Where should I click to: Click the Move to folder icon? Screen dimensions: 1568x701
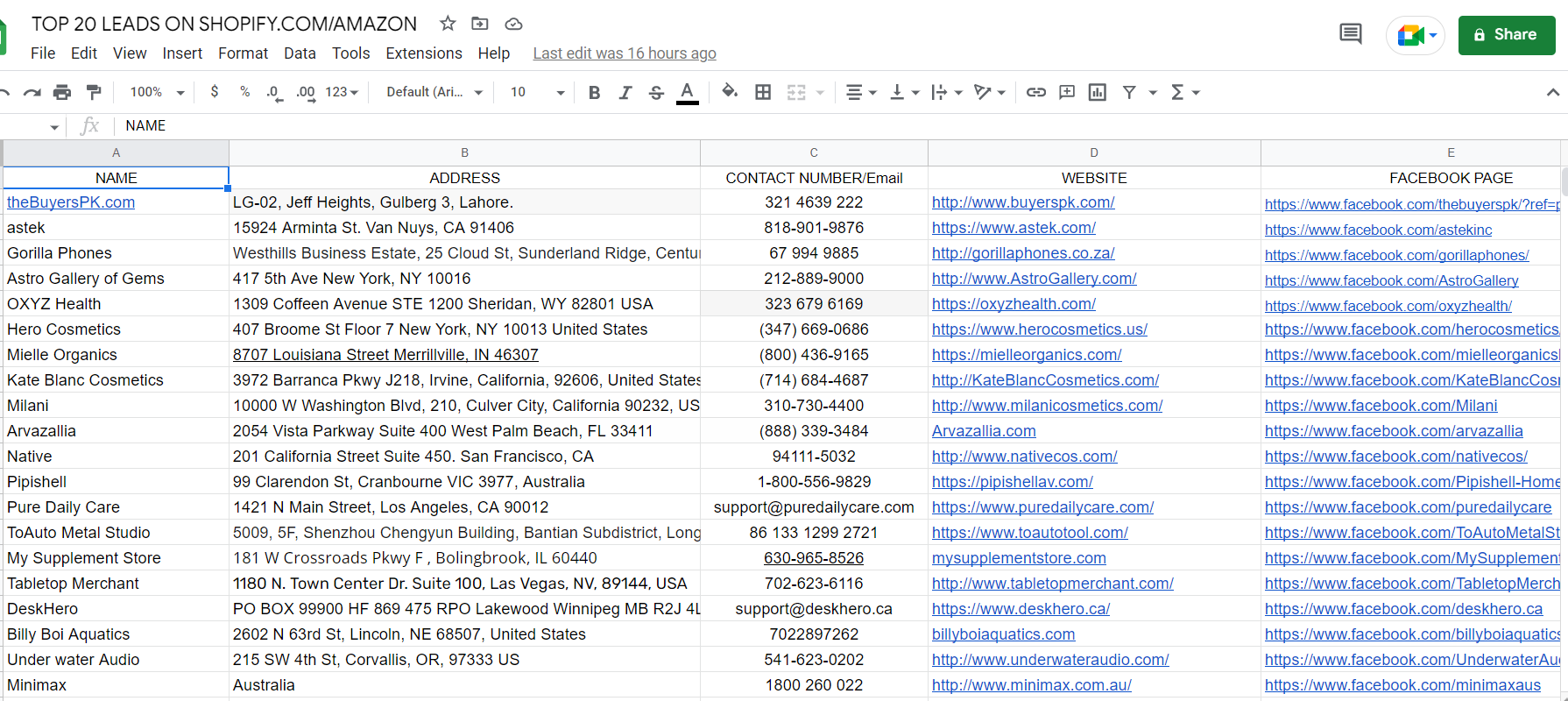(x=480, y=24)
